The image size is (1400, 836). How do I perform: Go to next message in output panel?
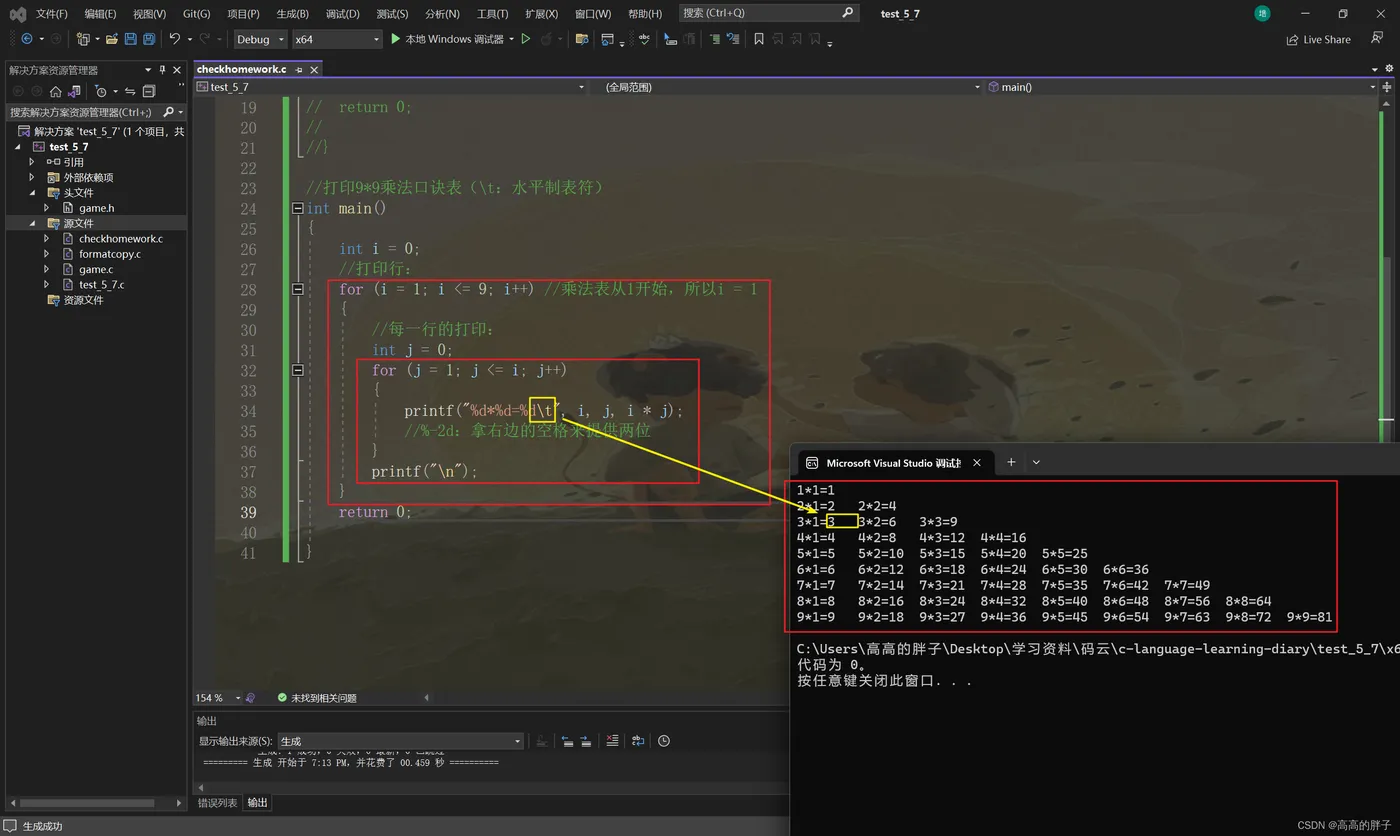[x=586, y=741]
